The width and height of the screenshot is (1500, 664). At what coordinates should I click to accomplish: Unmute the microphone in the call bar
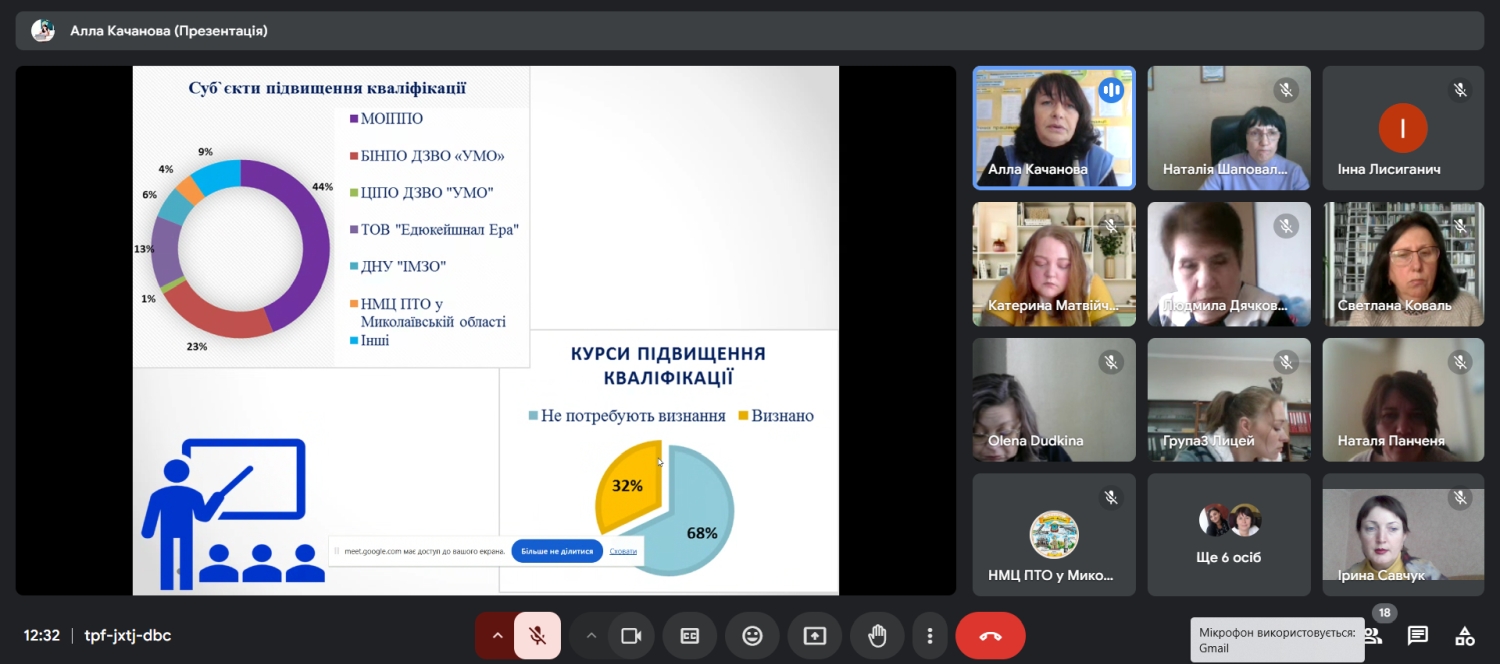[x=537, y=636]
